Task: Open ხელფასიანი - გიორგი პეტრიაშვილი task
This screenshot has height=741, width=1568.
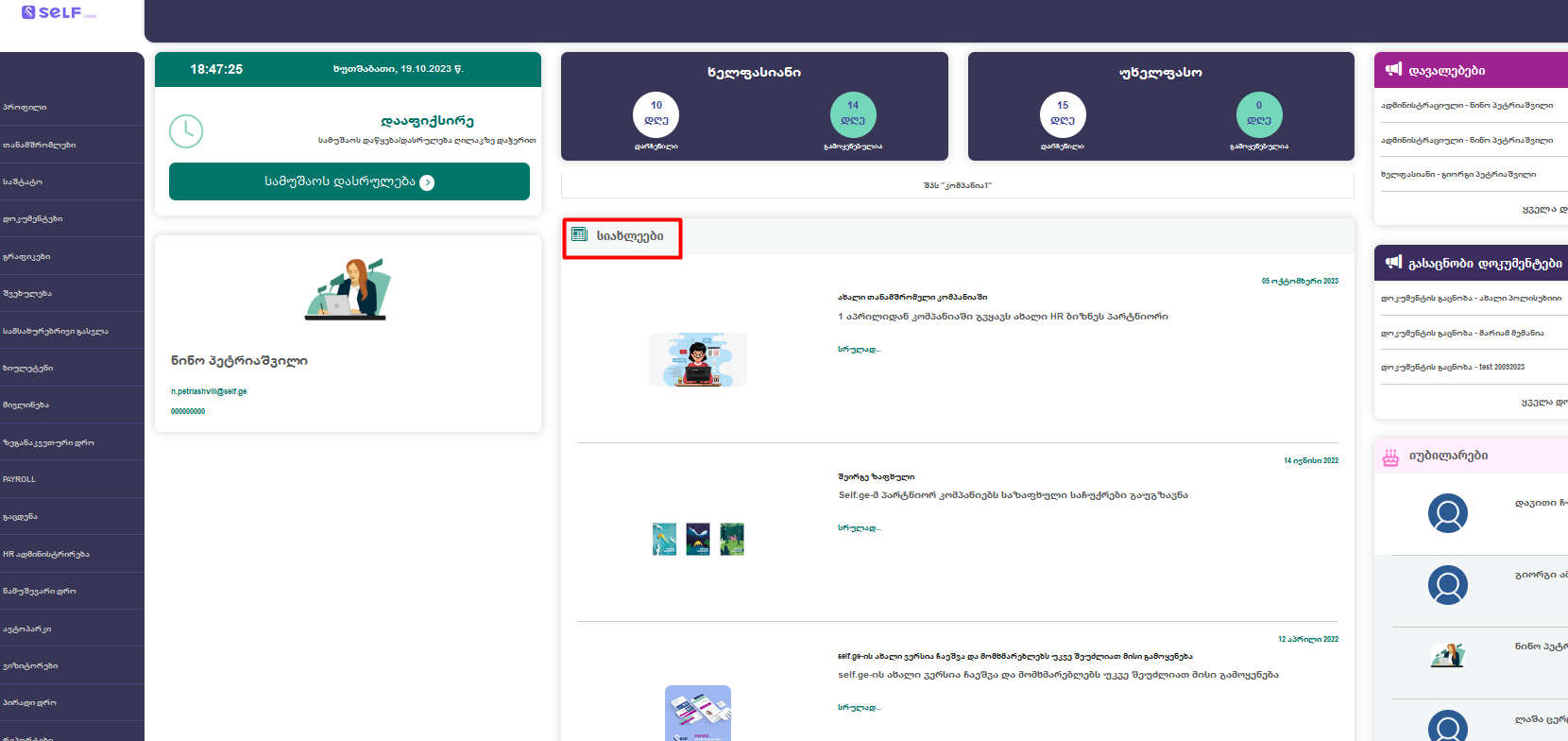Action: 1458,174
